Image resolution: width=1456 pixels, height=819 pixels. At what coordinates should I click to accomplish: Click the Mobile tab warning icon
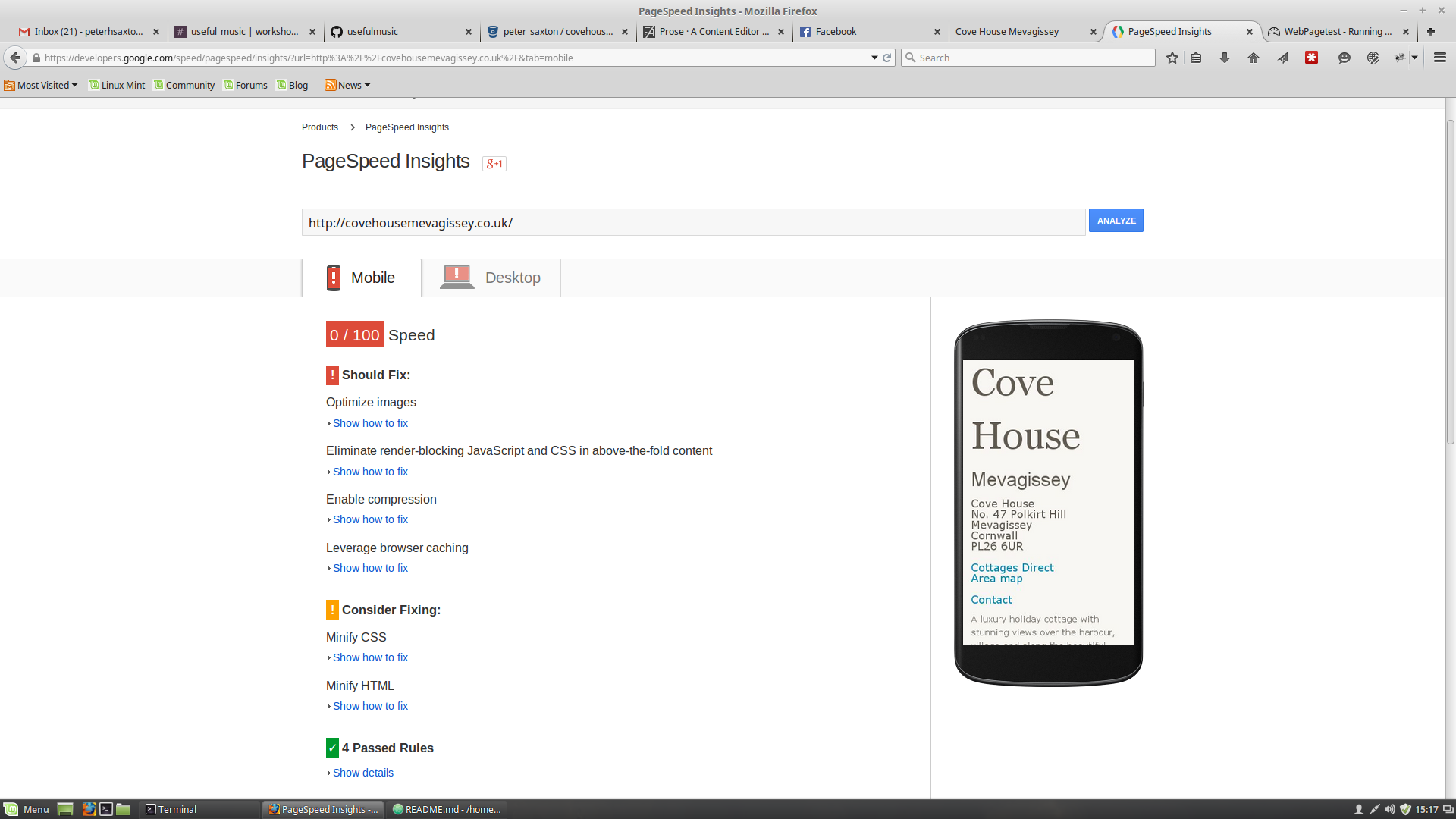point(334,277)
